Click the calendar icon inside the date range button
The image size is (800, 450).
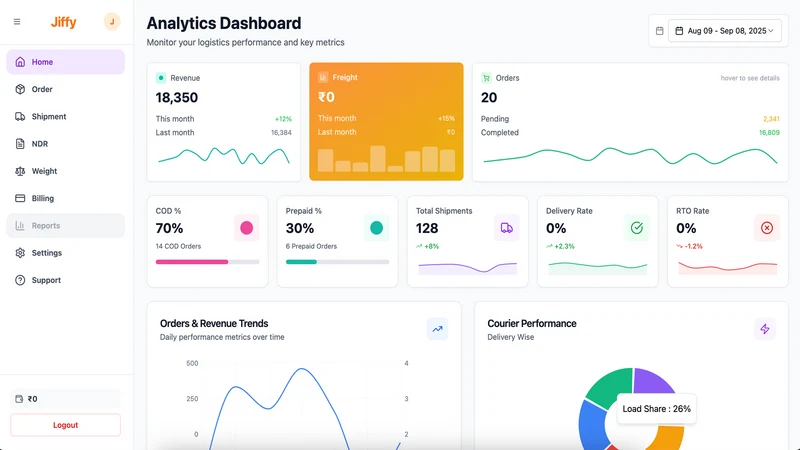[679, 31]
